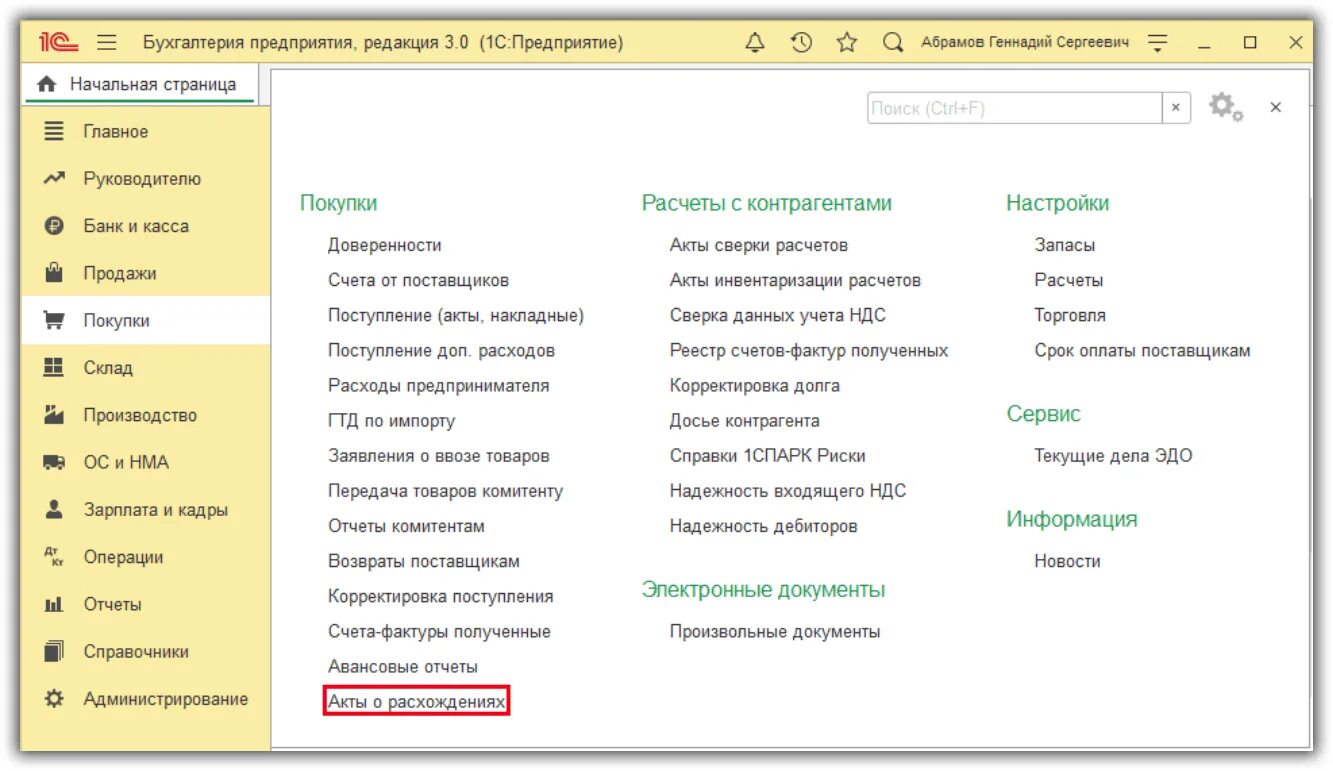
Task: Open Передача товаров комитенту
Action: point(446,491)
